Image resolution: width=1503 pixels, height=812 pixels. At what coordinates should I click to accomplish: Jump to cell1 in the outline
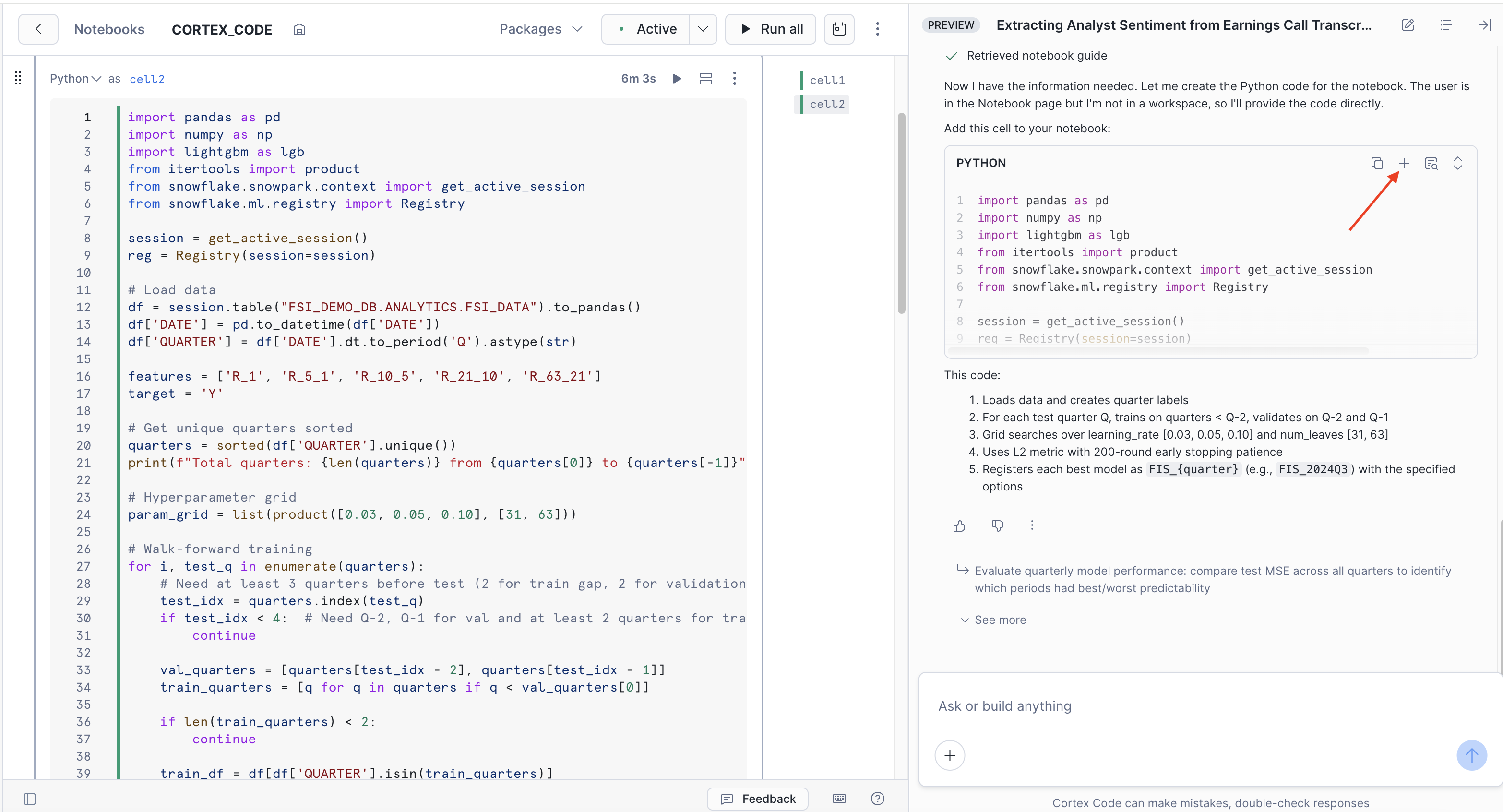click(826, 80)
